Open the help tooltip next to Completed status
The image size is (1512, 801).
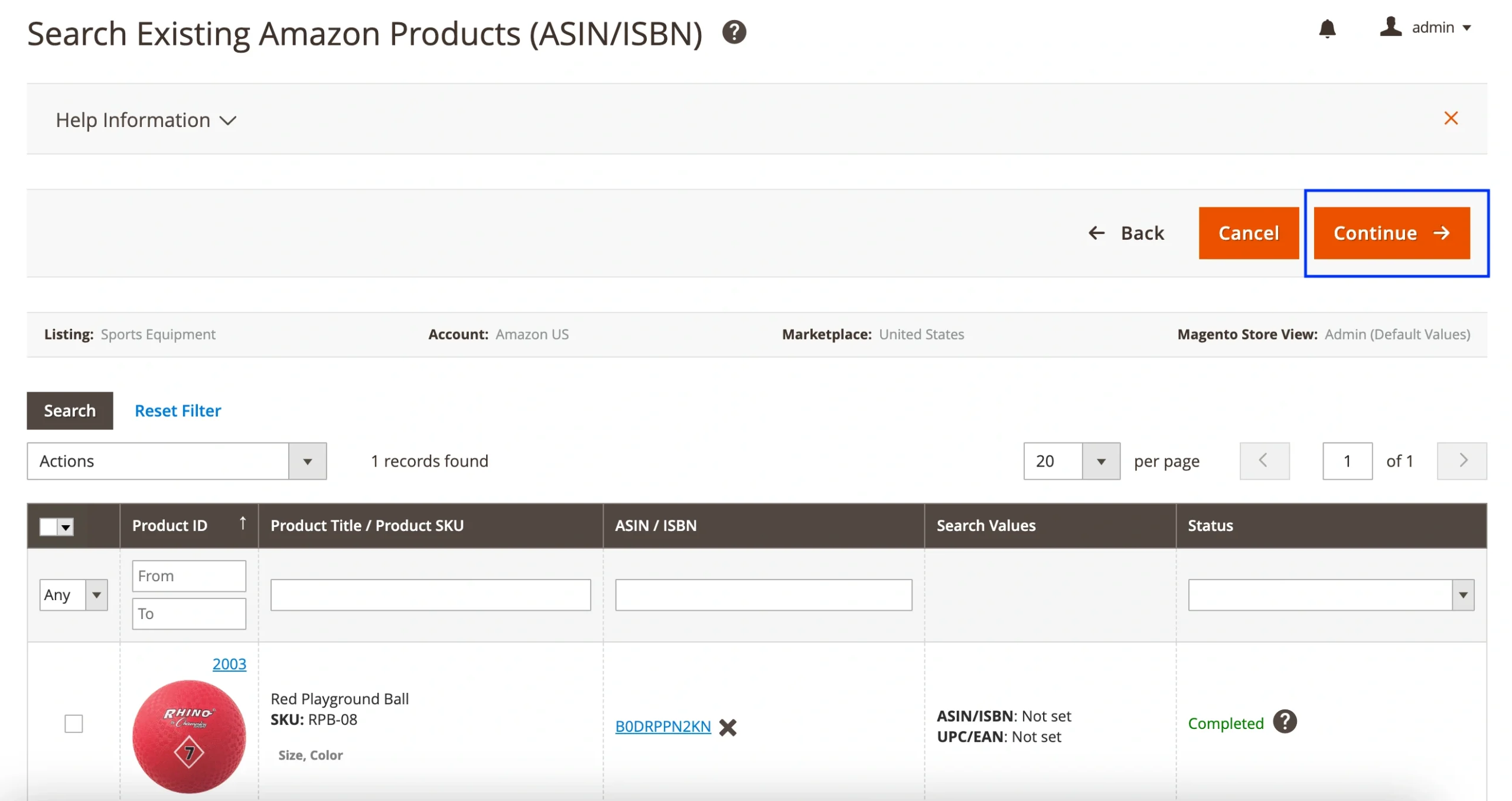tap(1285, 721)
